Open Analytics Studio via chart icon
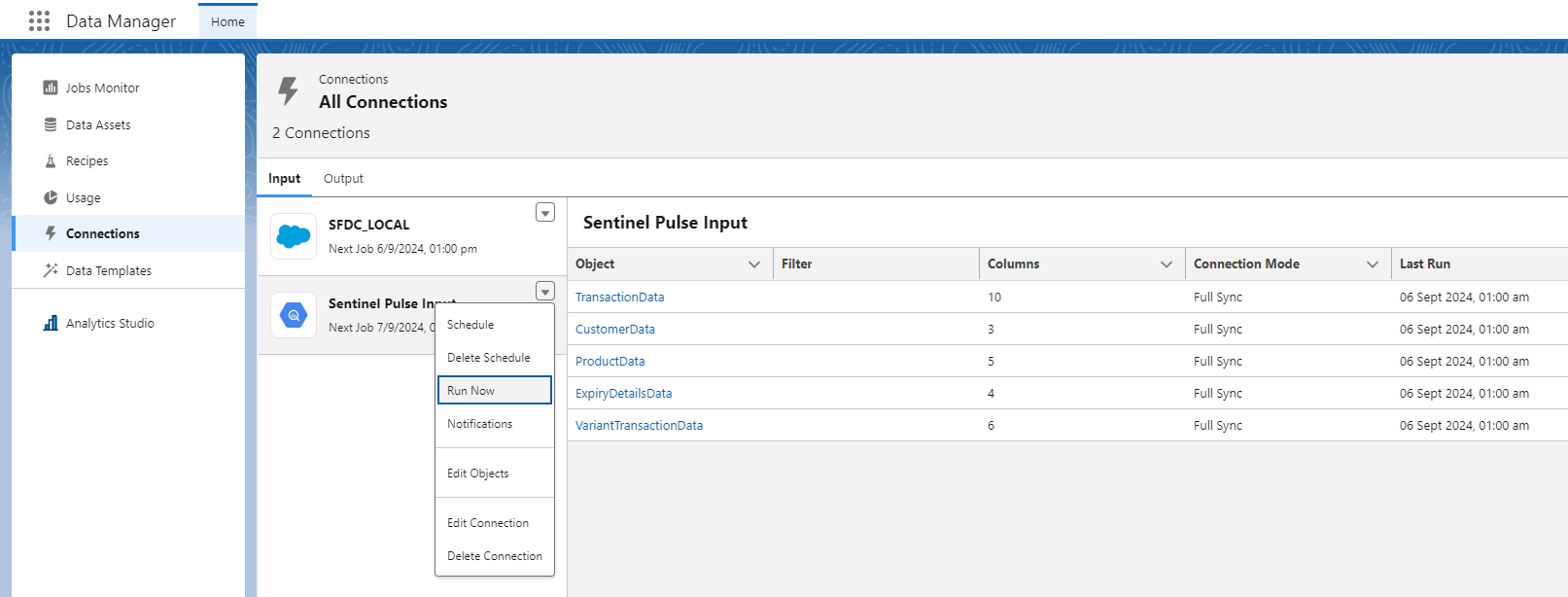Screen dimensions: 1568x597 (51, 323)
